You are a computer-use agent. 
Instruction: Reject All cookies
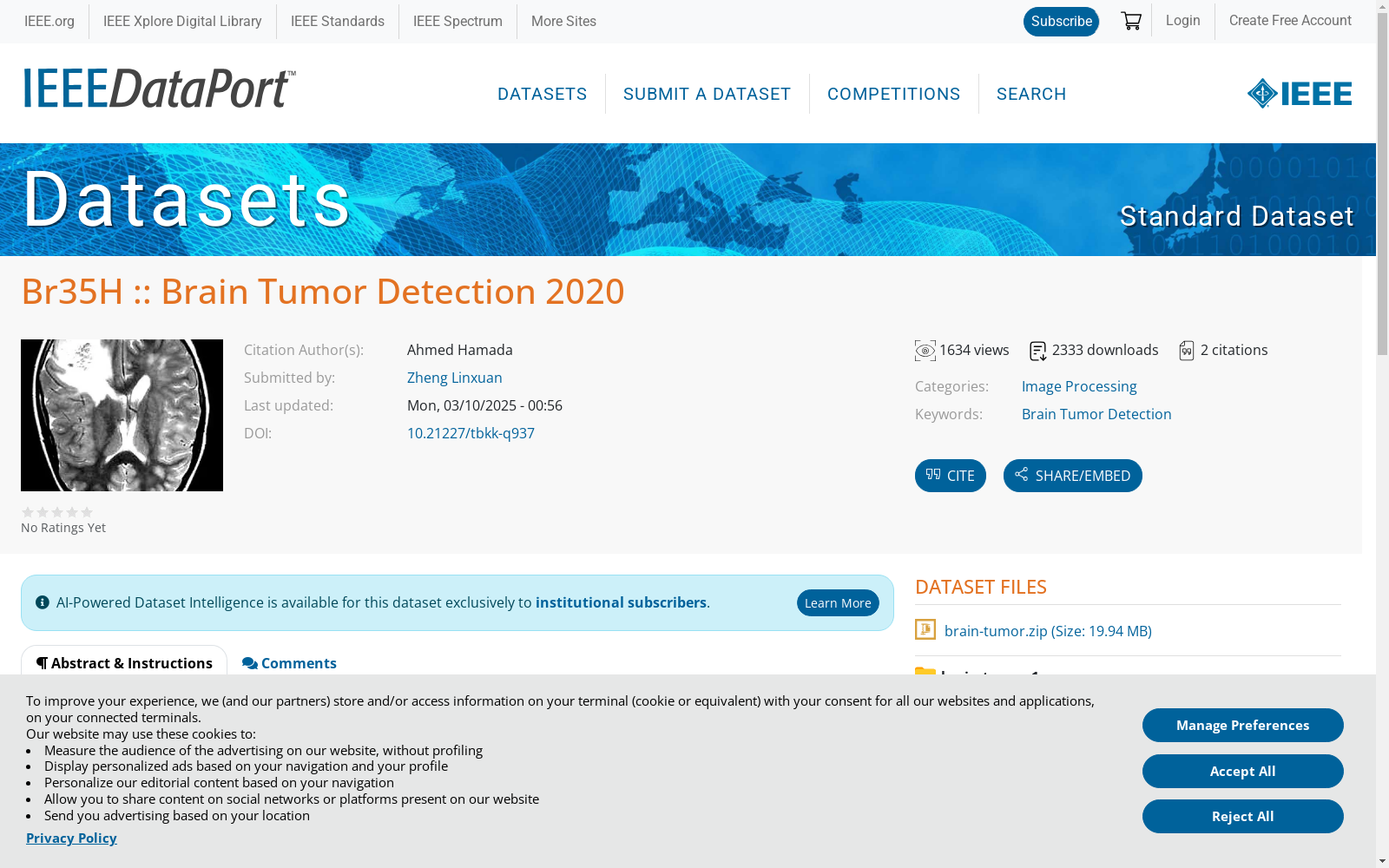click(x=1243, y=817)
